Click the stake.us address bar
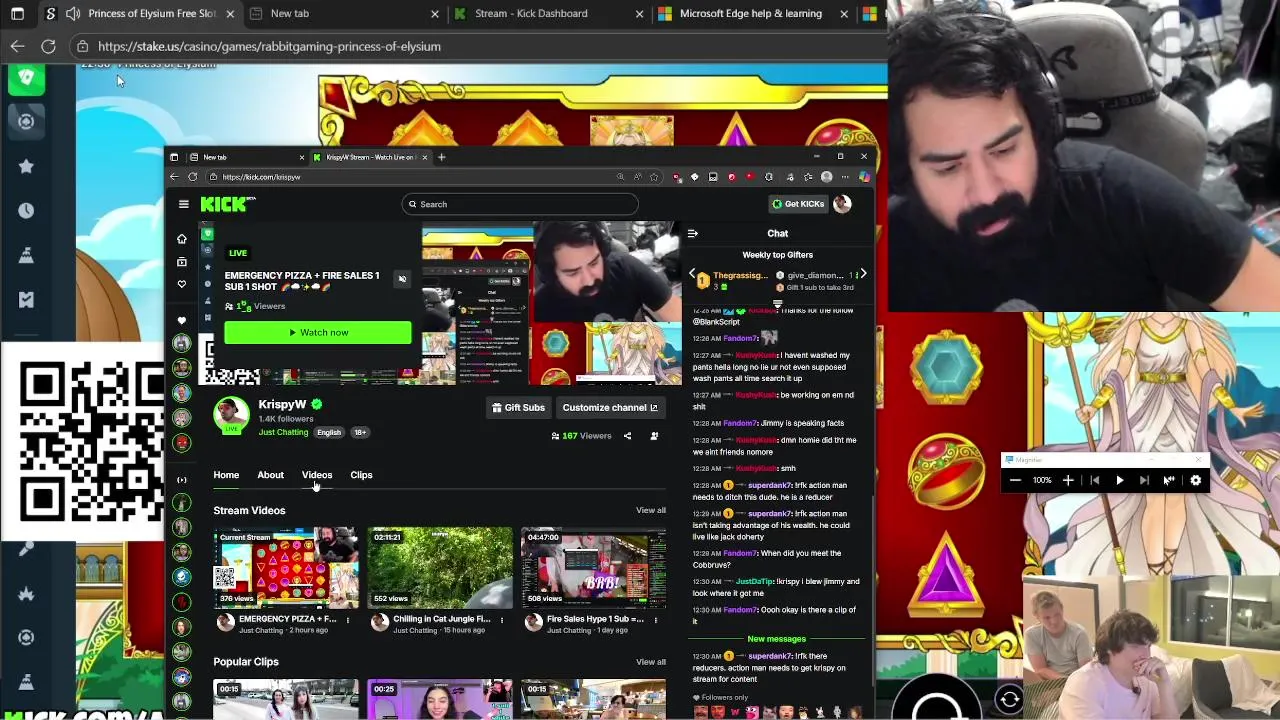 coord(480,46)
